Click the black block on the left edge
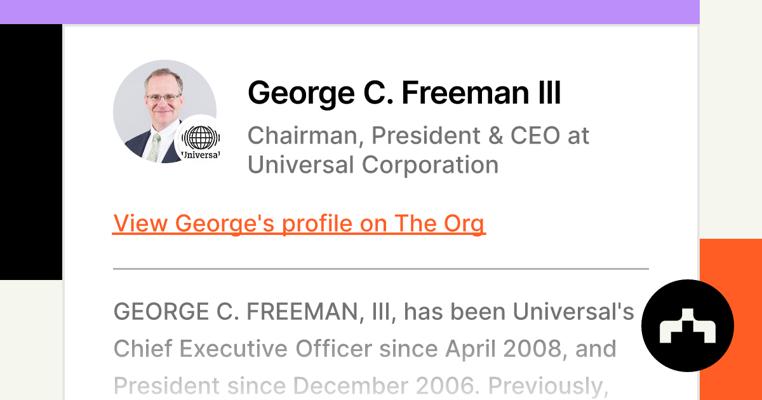This screenshot has width=762, height=400. [x=30, y=150]
